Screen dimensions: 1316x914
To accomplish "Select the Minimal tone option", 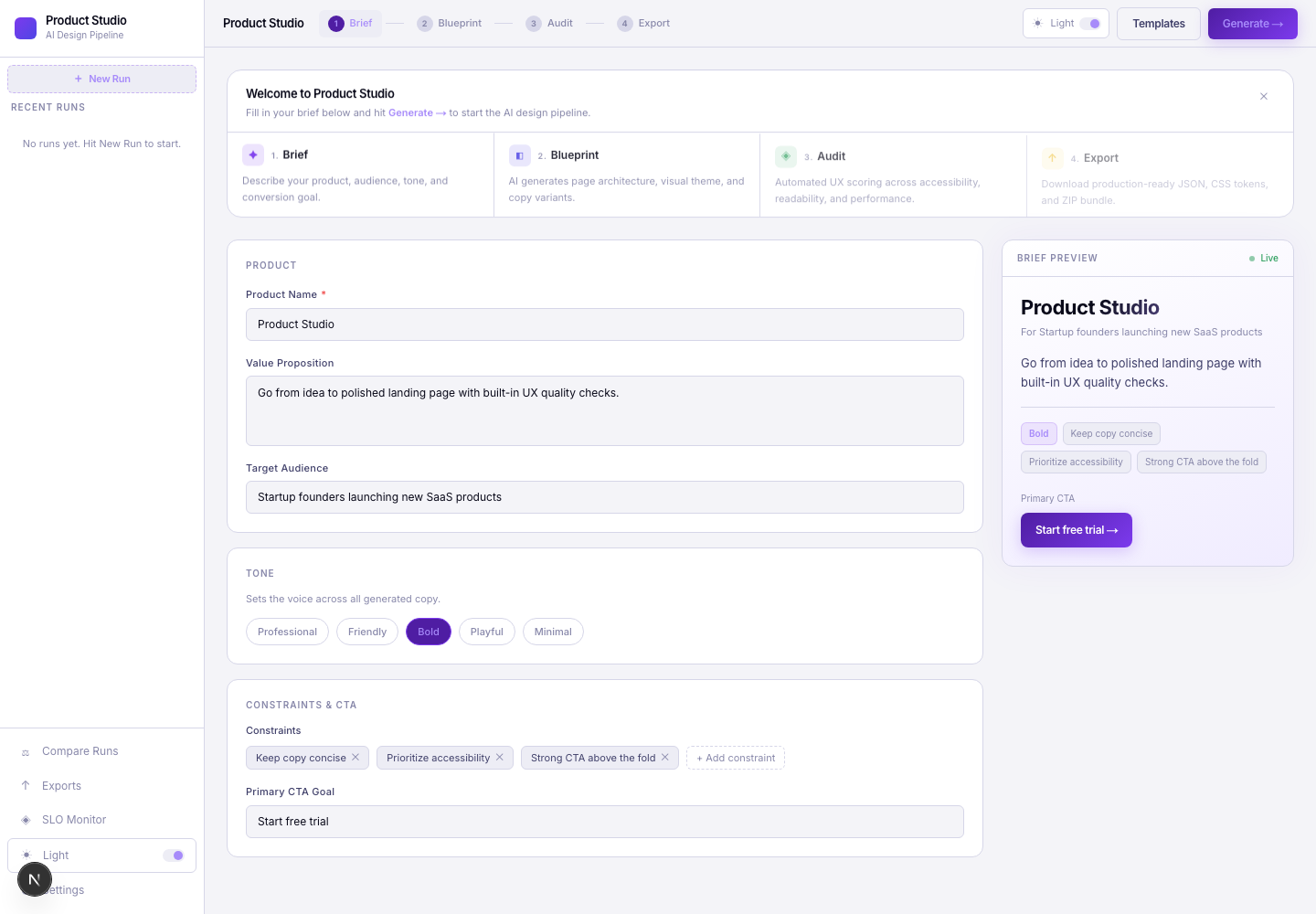I will point(553,632).
